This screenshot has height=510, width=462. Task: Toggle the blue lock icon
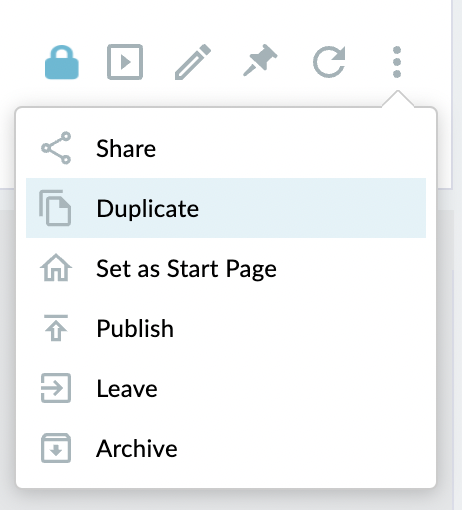click(62, 62)
